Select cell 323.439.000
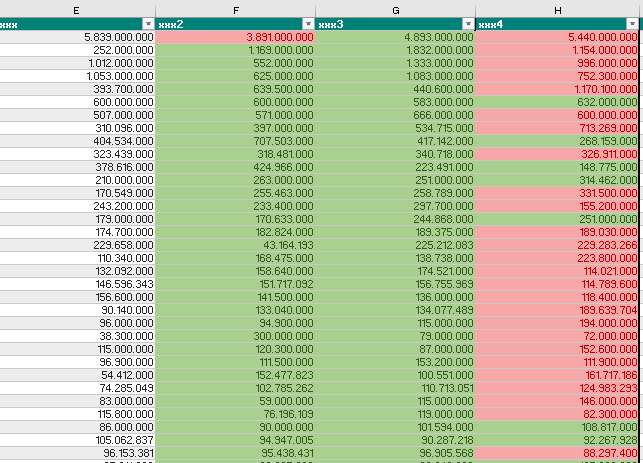The width and height of the screenshot is (643, 463). pos(78,154)
